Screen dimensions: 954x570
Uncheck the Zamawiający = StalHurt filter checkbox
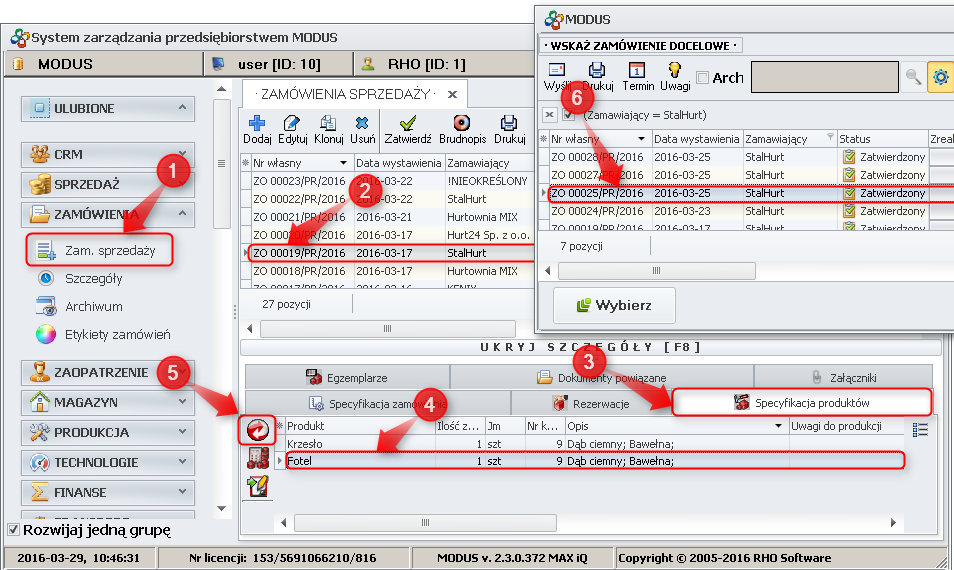[x=569, y=115]
